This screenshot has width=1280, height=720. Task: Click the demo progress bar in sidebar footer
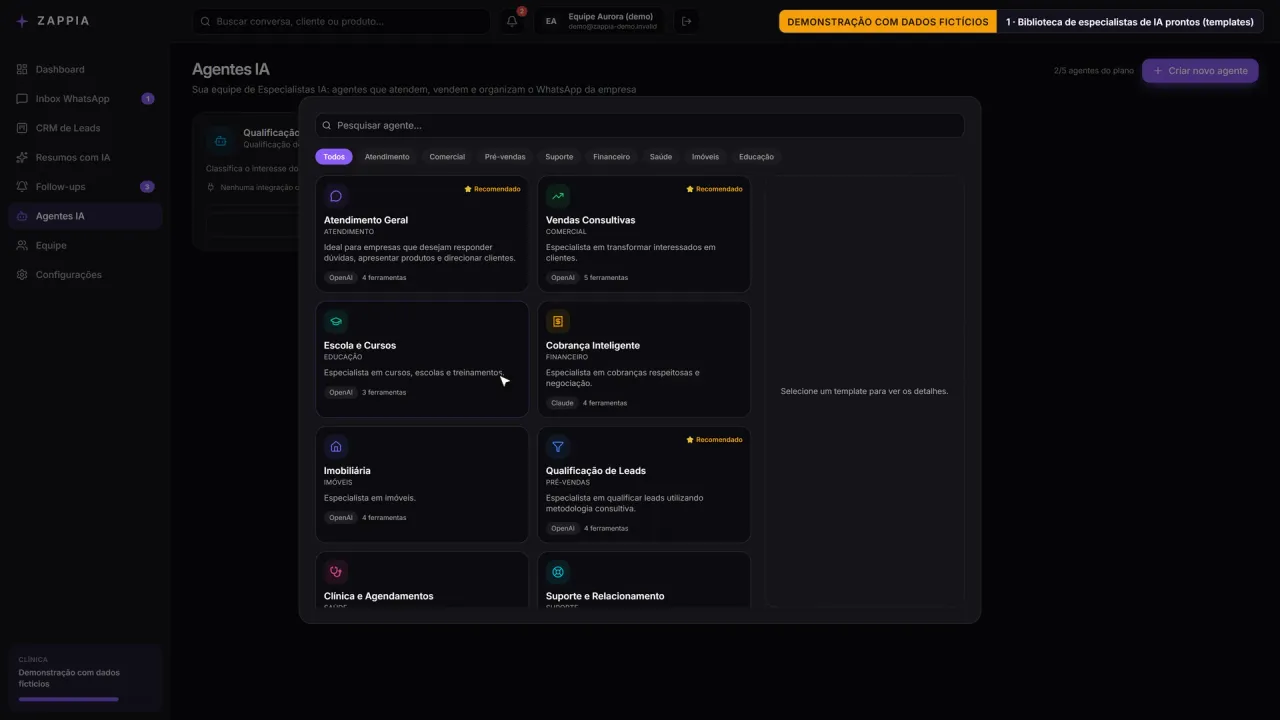[x=68, y=699]
